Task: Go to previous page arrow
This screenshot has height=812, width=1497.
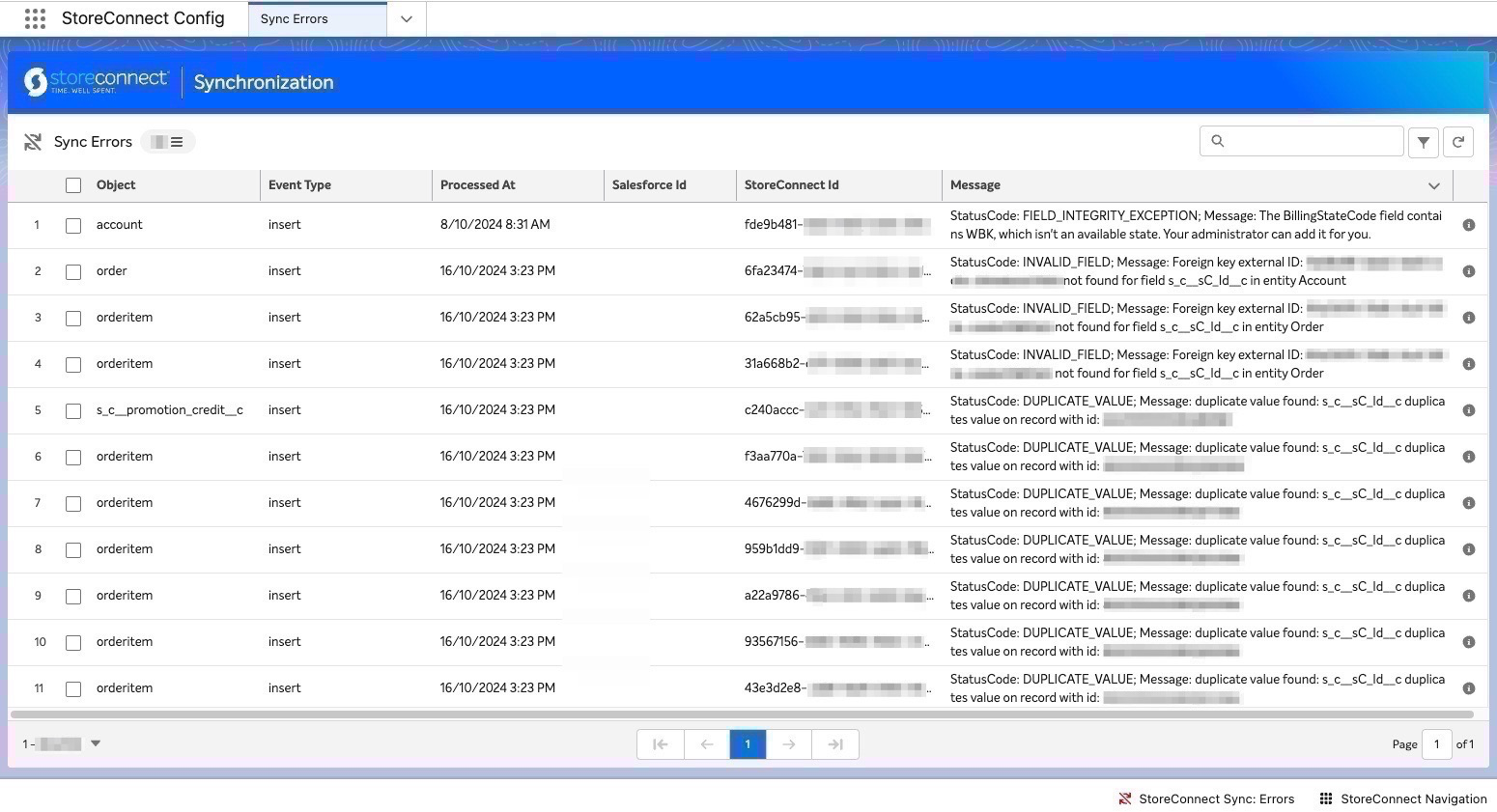Action: (x=707, y=744)
